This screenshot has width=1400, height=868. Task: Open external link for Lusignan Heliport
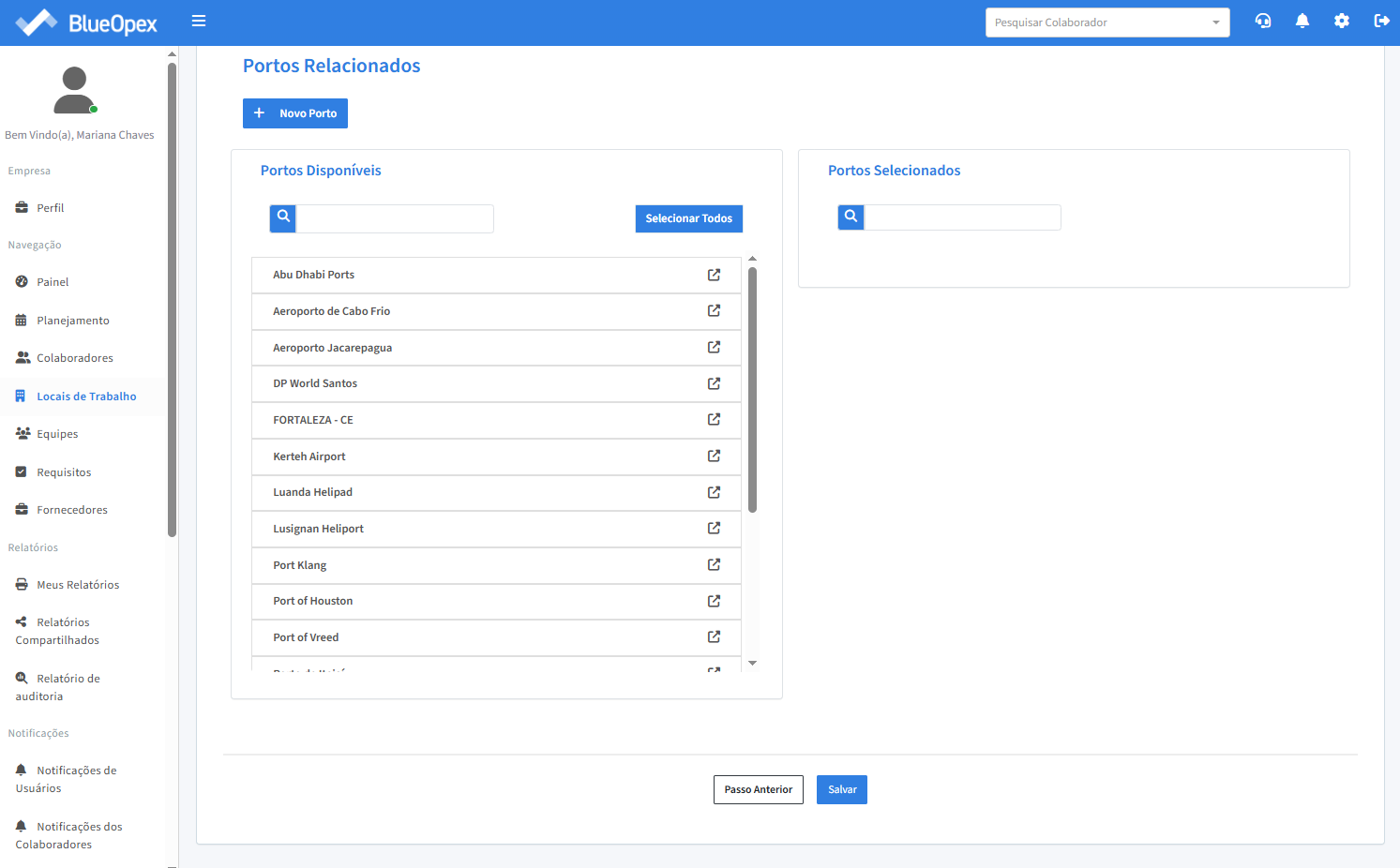tap(714, 528)
